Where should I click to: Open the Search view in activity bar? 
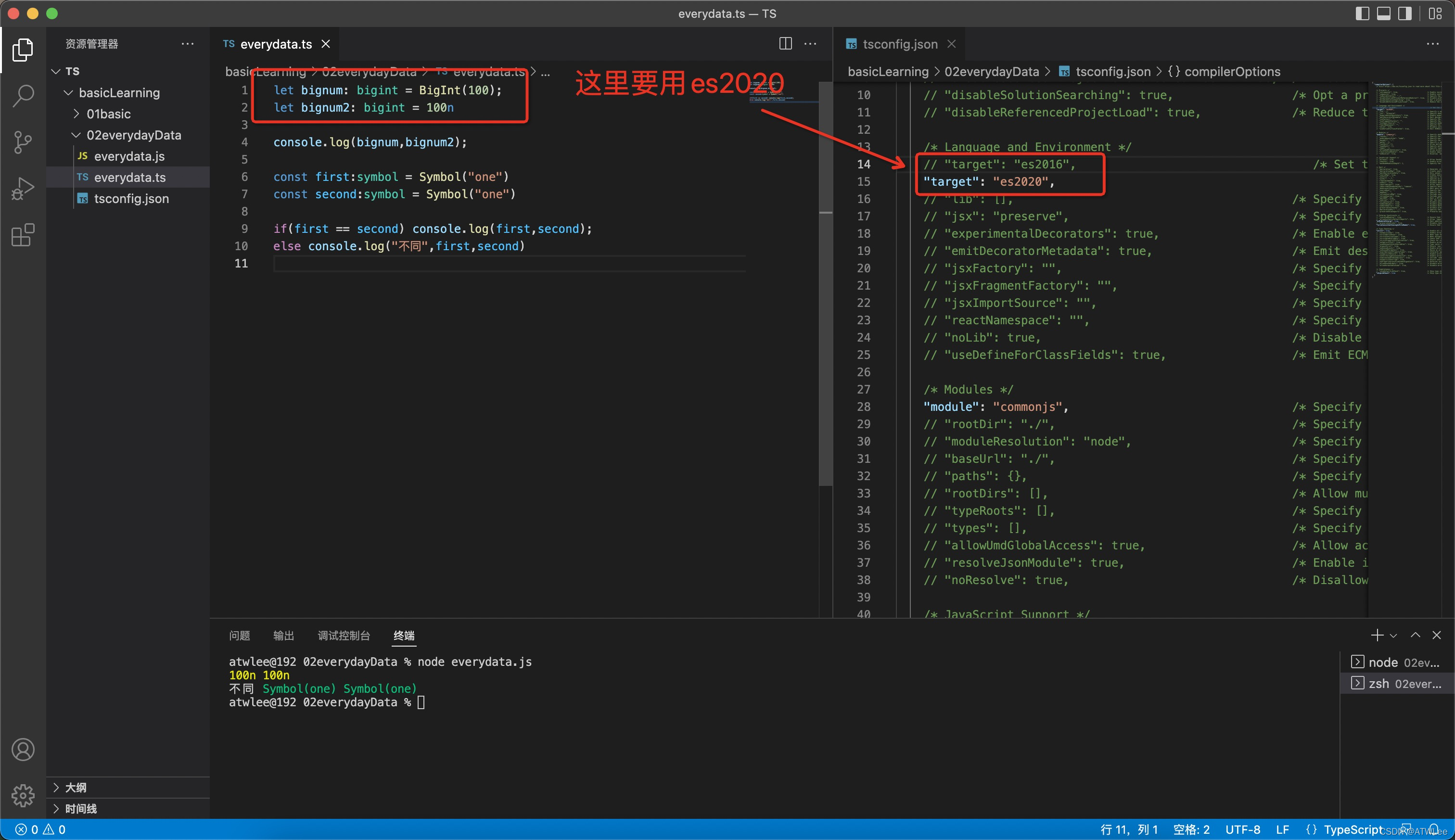click(23, 96)
